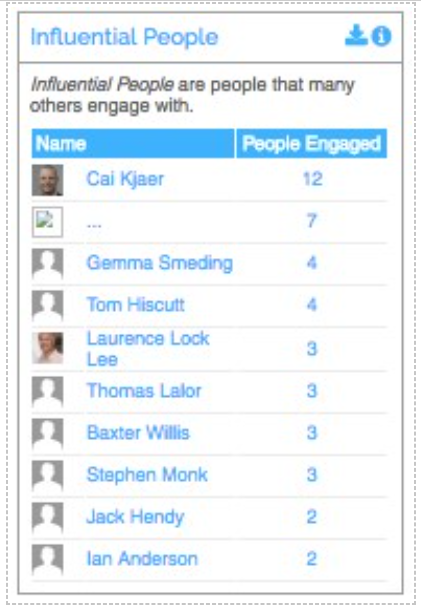Click Laurence Lock Lee's profile photo
Image resolution: width=421 pixels, height=610 pixels.
[x=47, y=348]
